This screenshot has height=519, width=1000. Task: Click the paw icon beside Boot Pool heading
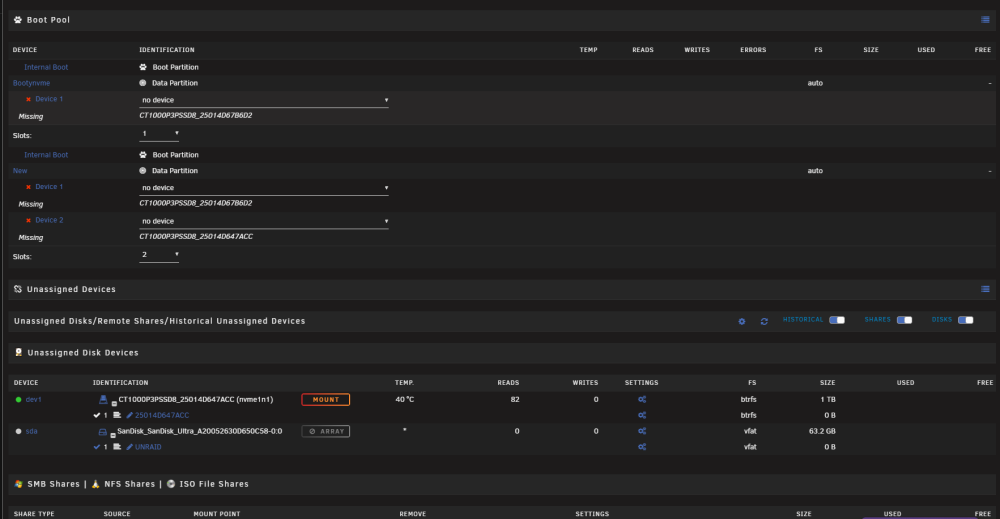point(18,20)
